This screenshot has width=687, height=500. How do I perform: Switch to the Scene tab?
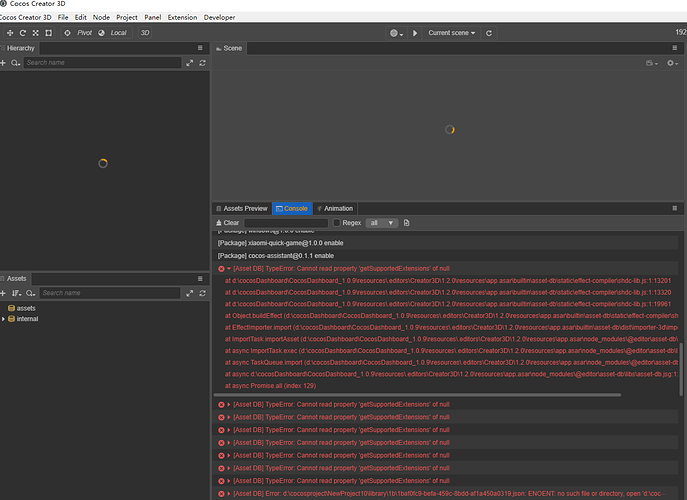click(x=229, y=48)
